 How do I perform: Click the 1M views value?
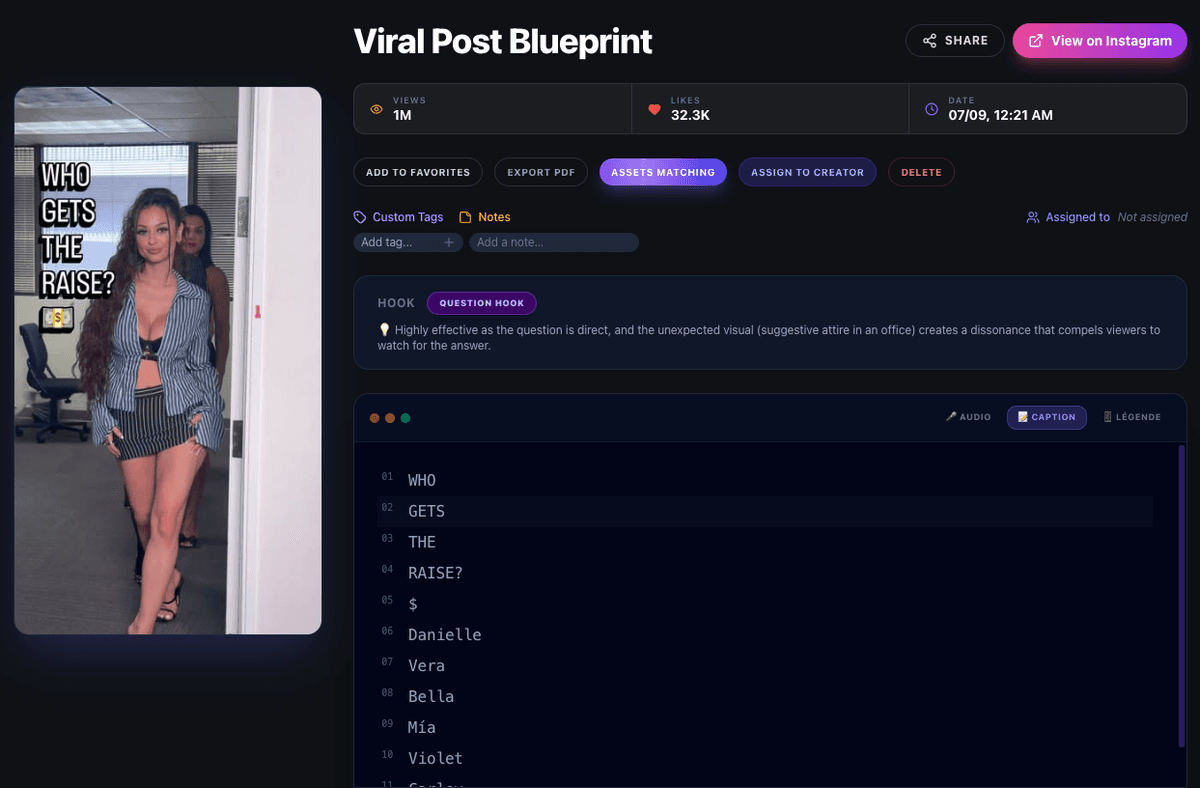[402, 116]
